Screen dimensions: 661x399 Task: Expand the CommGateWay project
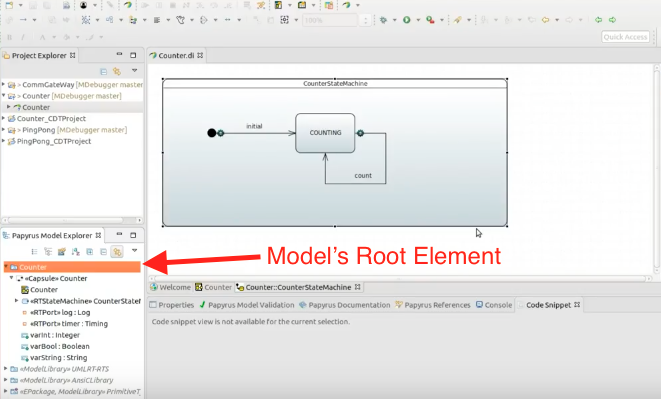point(4,84)
